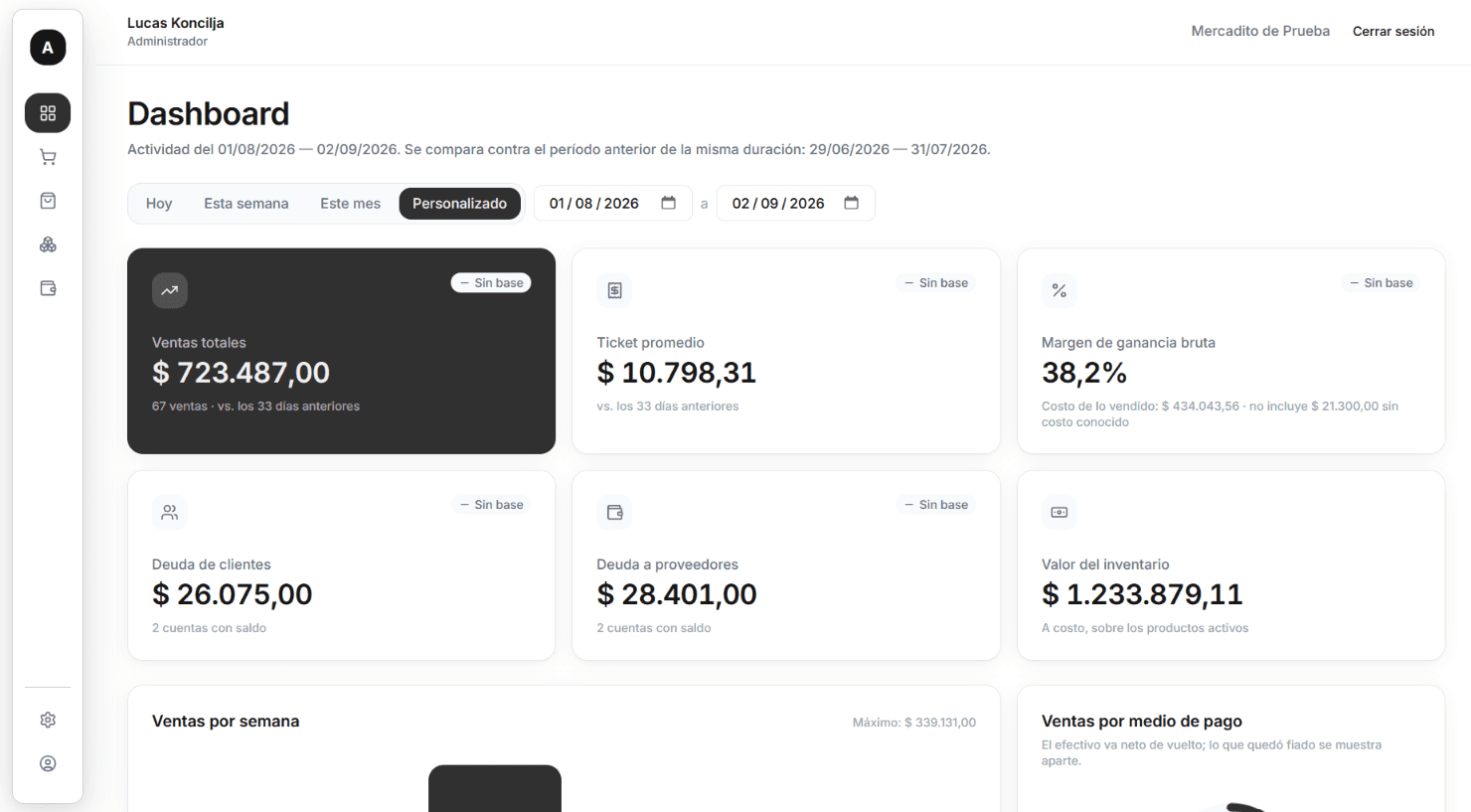Select the Hoy period tab
Image resolution: width=1471 pixels, height=812 pixels.
(159, 204)
